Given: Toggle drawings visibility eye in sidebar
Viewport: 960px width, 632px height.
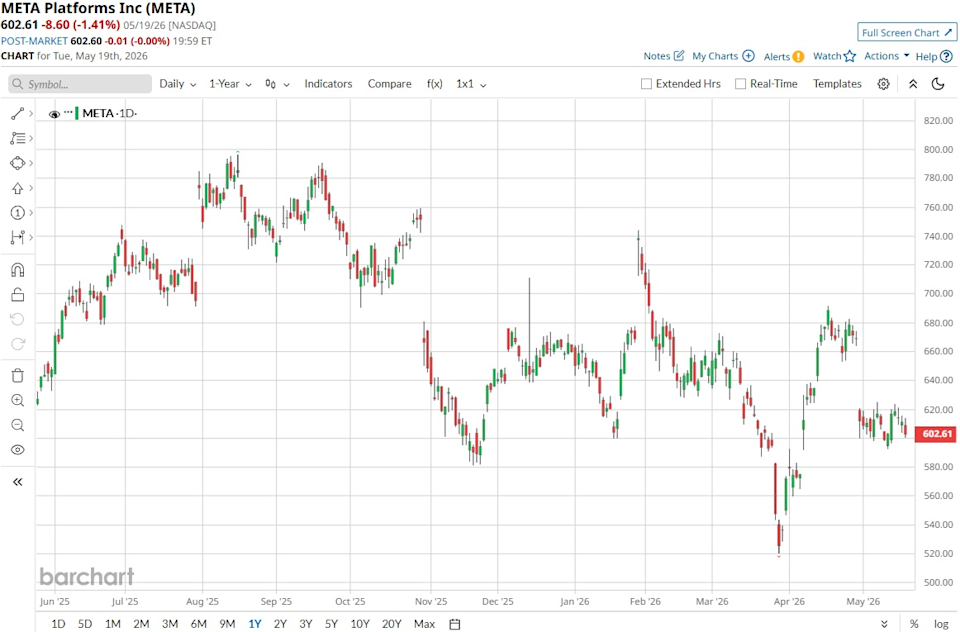Looking at the screenshot, I should [x=17, y=450].
